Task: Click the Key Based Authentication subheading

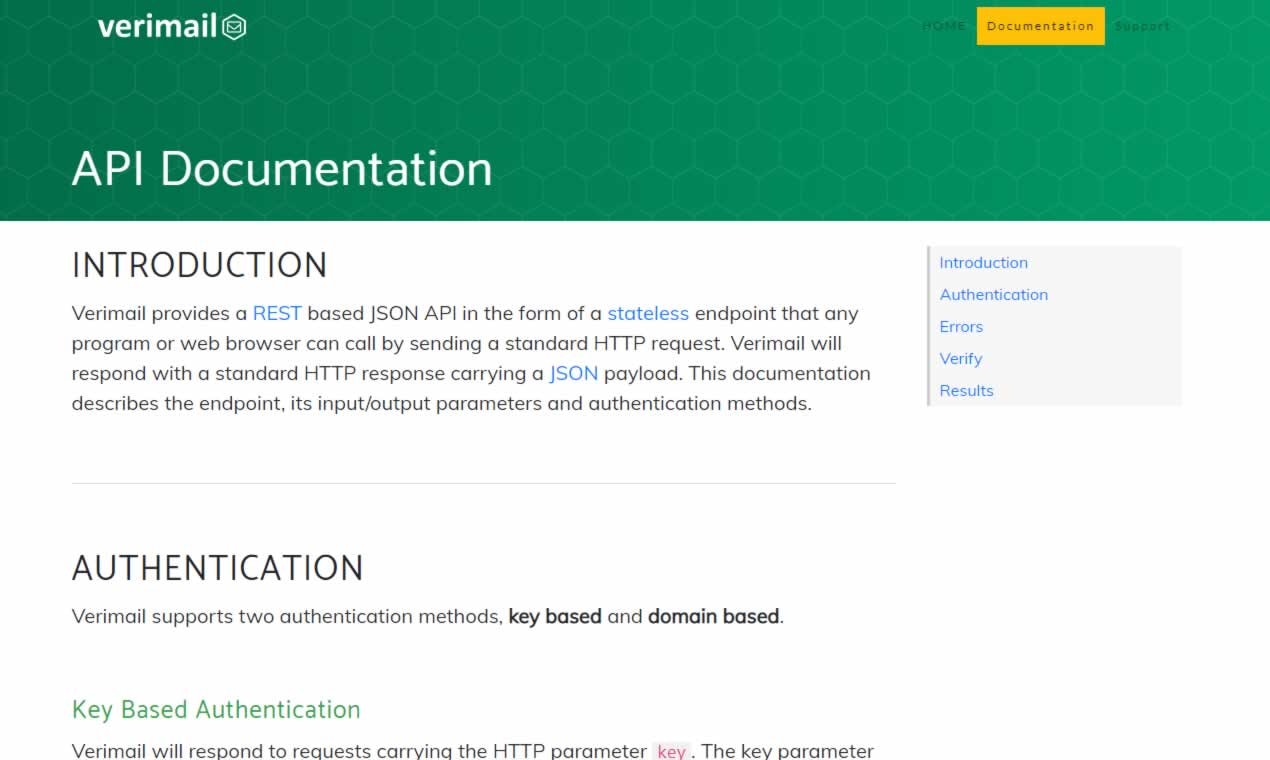Action: pos(216,709)
